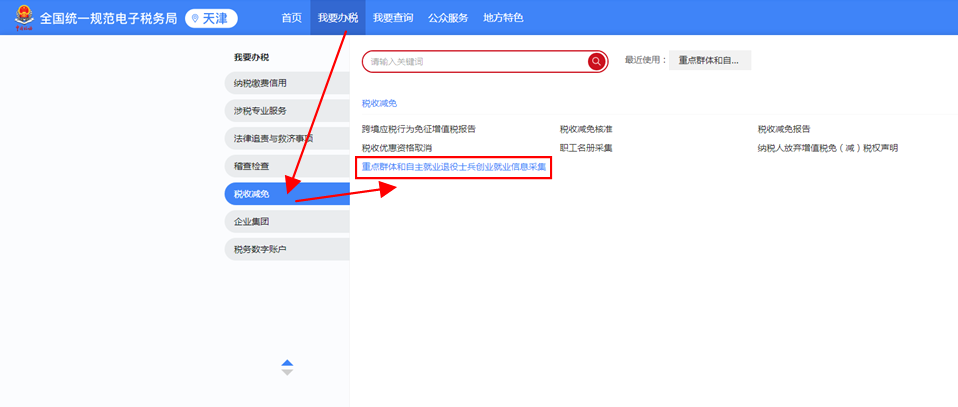Image resolution: width=958 pixels, height=407 pixels.
Task: Select 涉税专业服务 in sidebar
Action: click(x=287, y=111)
